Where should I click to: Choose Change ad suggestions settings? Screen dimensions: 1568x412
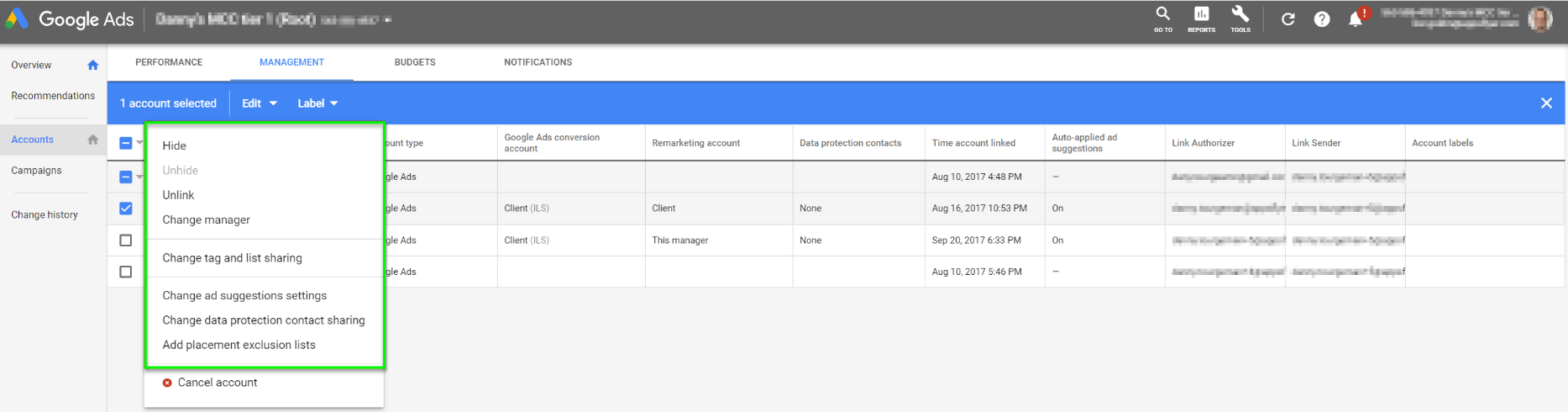[244, 296]
